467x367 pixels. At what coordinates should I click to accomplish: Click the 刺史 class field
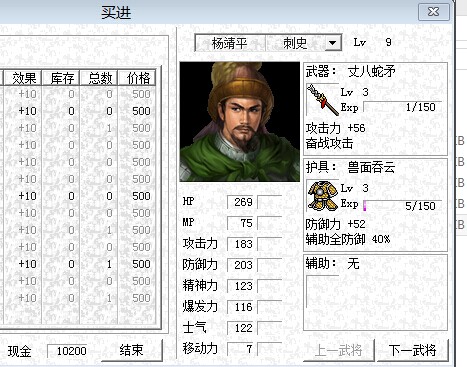tap(295, 43)
